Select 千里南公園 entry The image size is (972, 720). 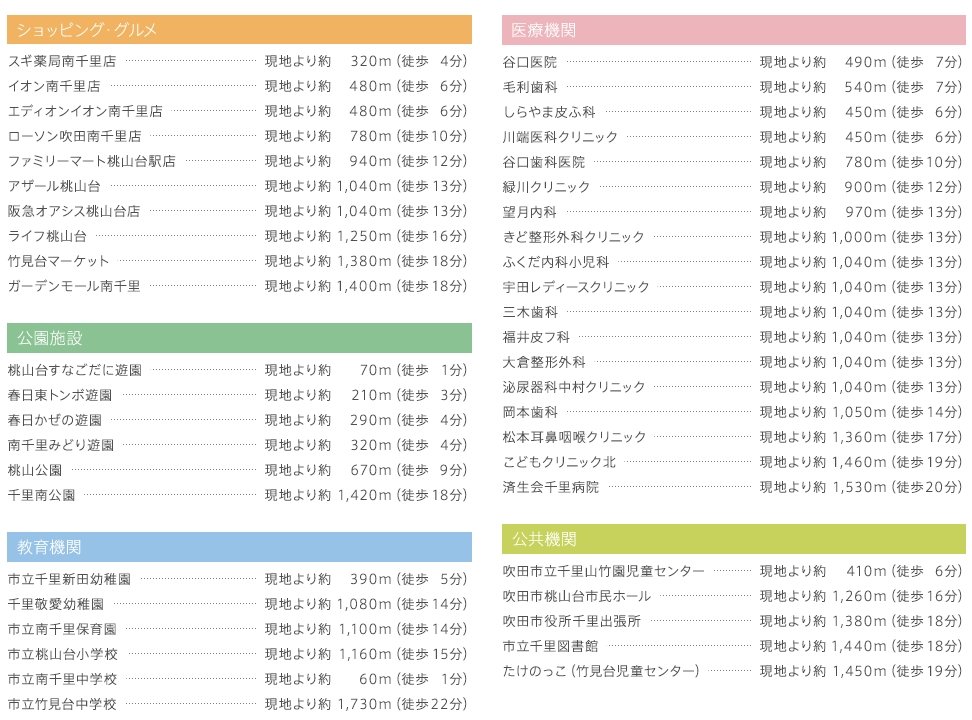(x=41, y=495)
